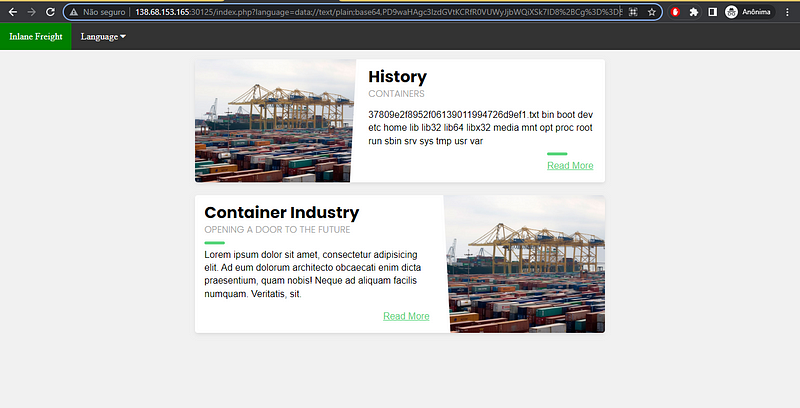Click the Inlane Freight brand link
This screenshot has height=408, width=800.
point(36,36)
